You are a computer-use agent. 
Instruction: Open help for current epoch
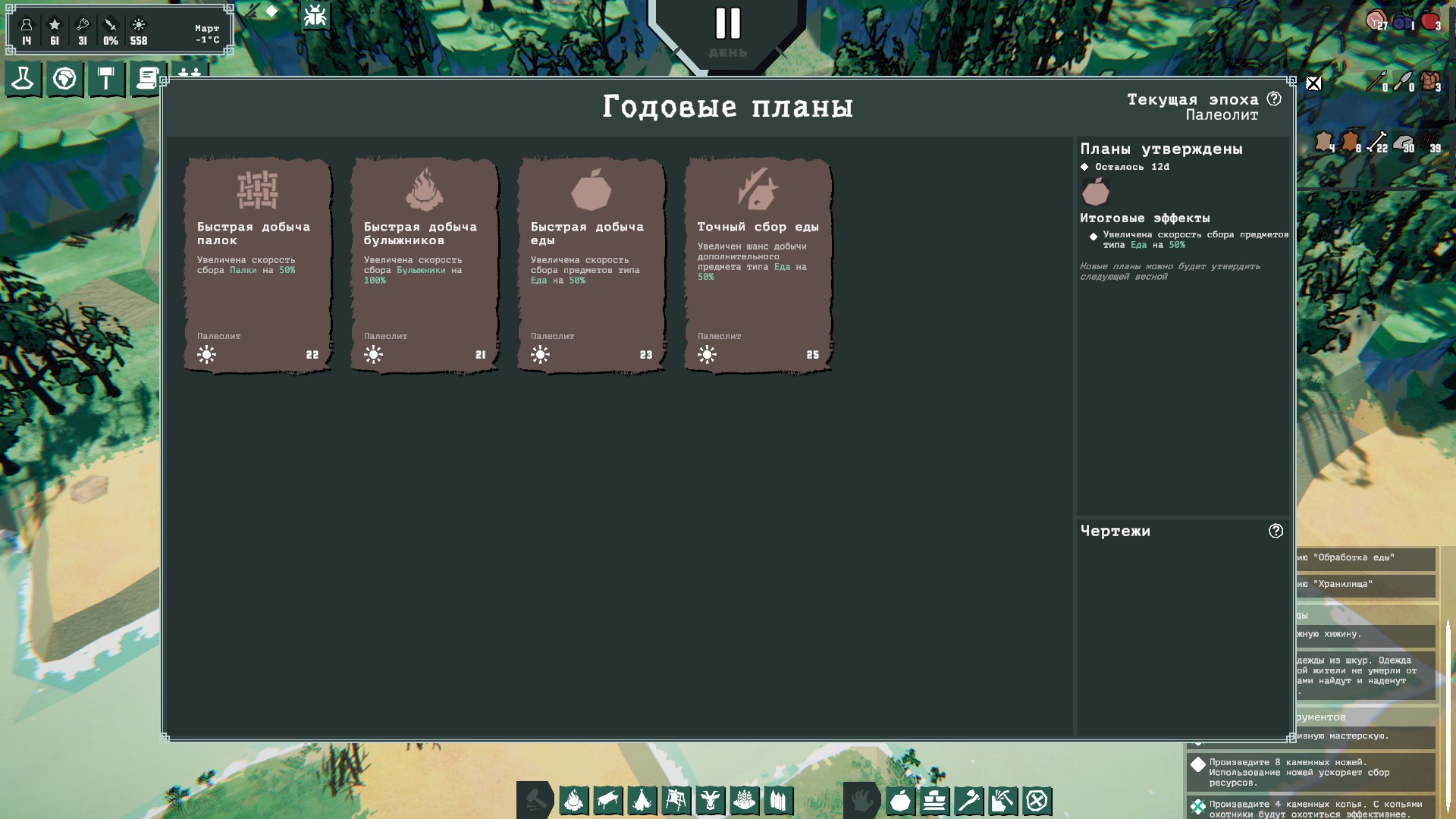1274,99
